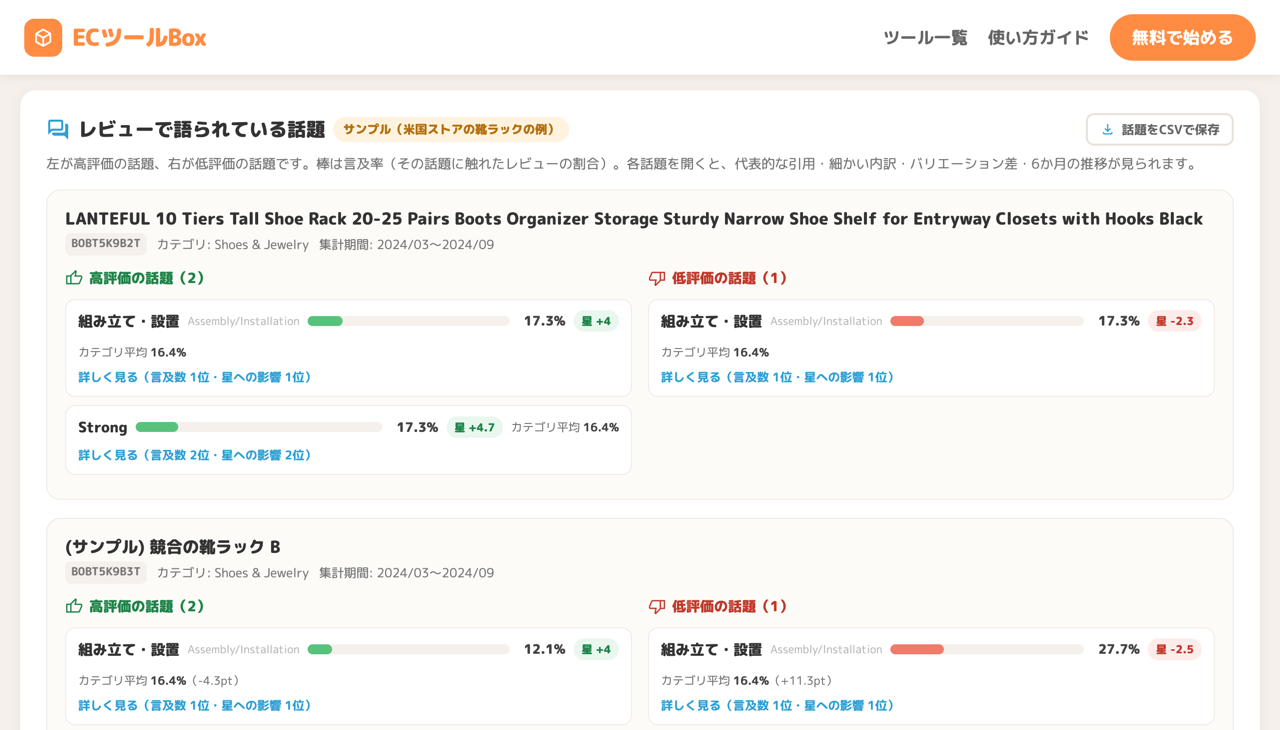
Task: Open 詳しく見る for 競合の靴ラック B's positive topic
Action: pos(195,705)
